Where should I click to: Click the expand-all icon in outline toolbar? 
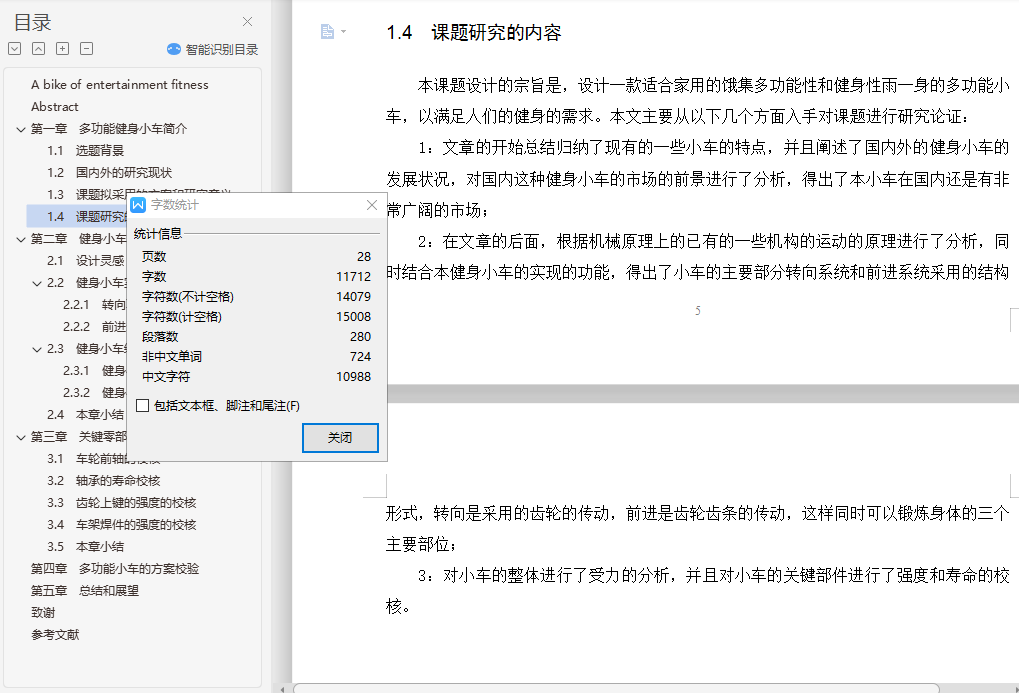[x=15, y=49]
